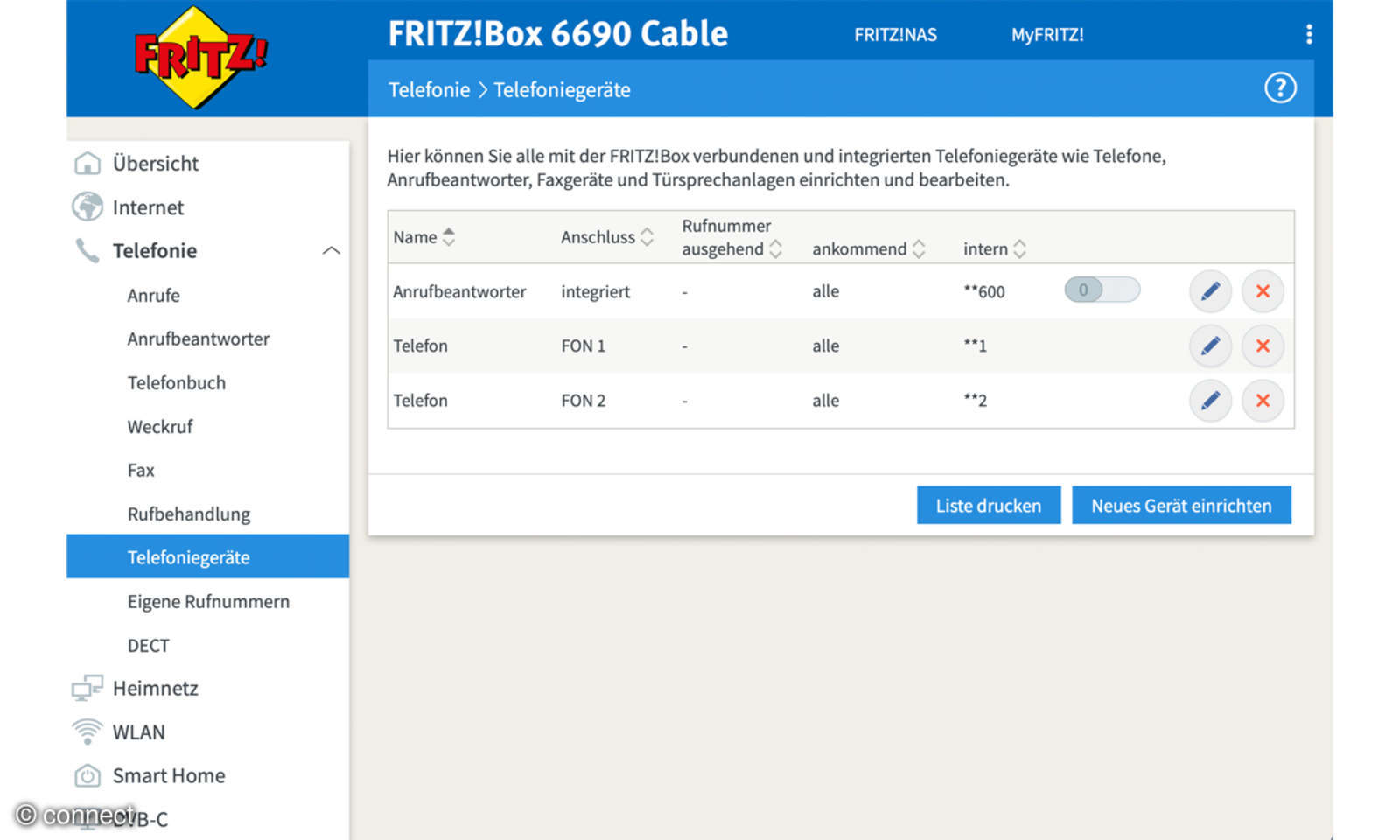Image resolution: width=1400 pixels, height=840 pixels.
Task: Delete Telefon FON 1 via red X
Action: pyautogui.click(x=1263, y=346)
